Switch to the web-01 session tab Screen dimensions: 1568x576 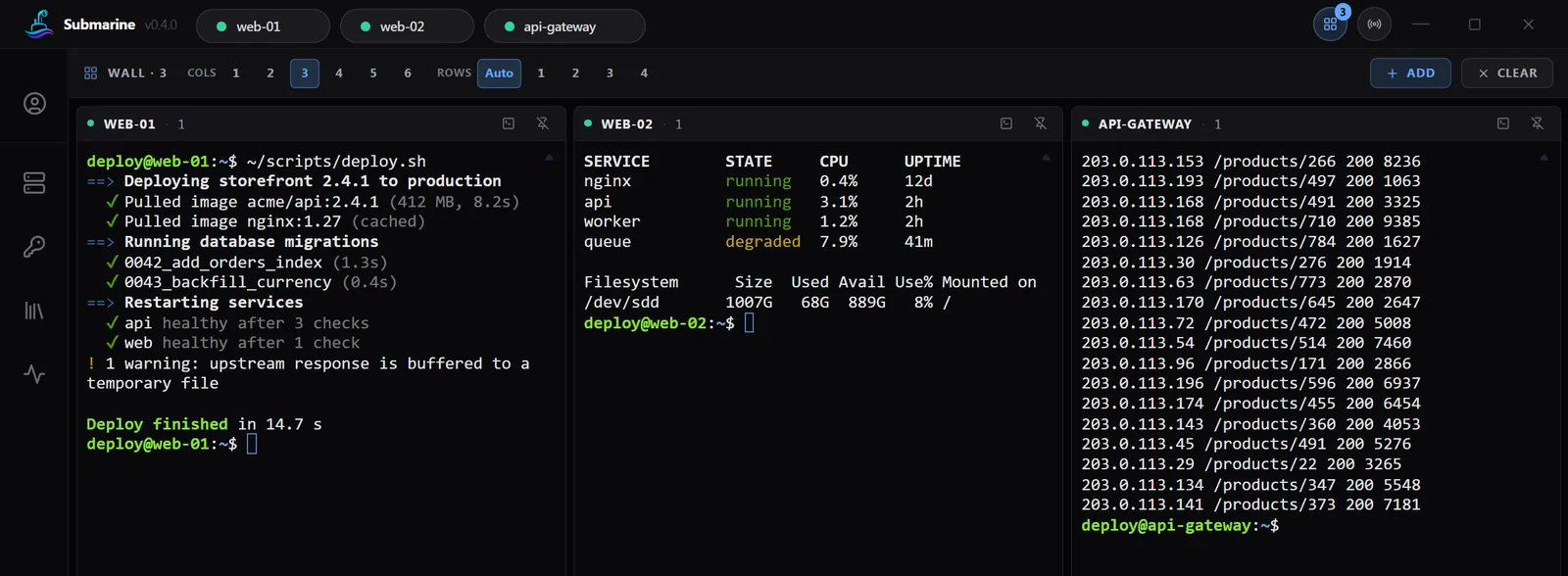[263, 26]
